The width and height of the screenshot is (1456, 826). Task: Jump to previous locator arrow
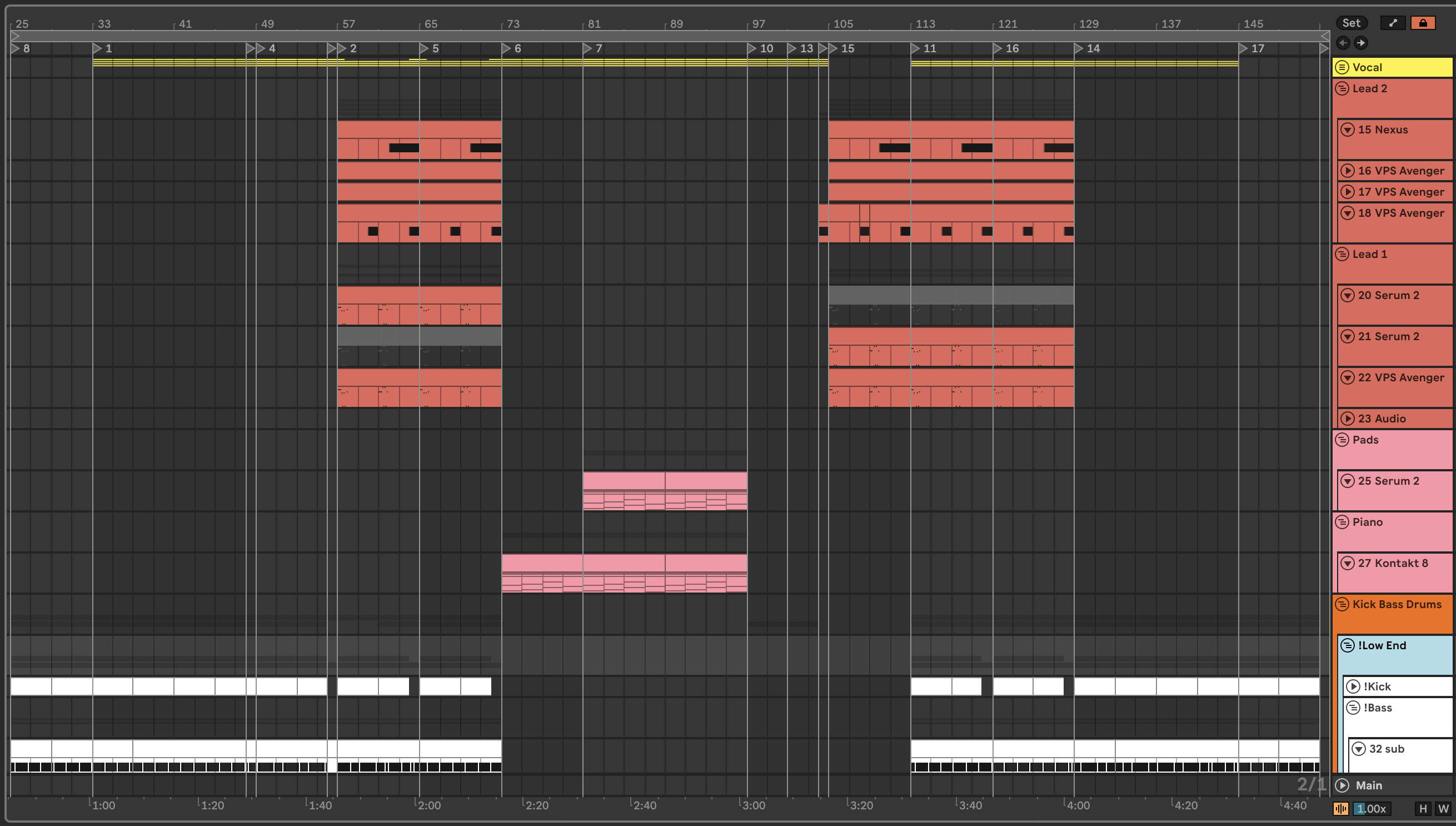tap(1343, 43)
